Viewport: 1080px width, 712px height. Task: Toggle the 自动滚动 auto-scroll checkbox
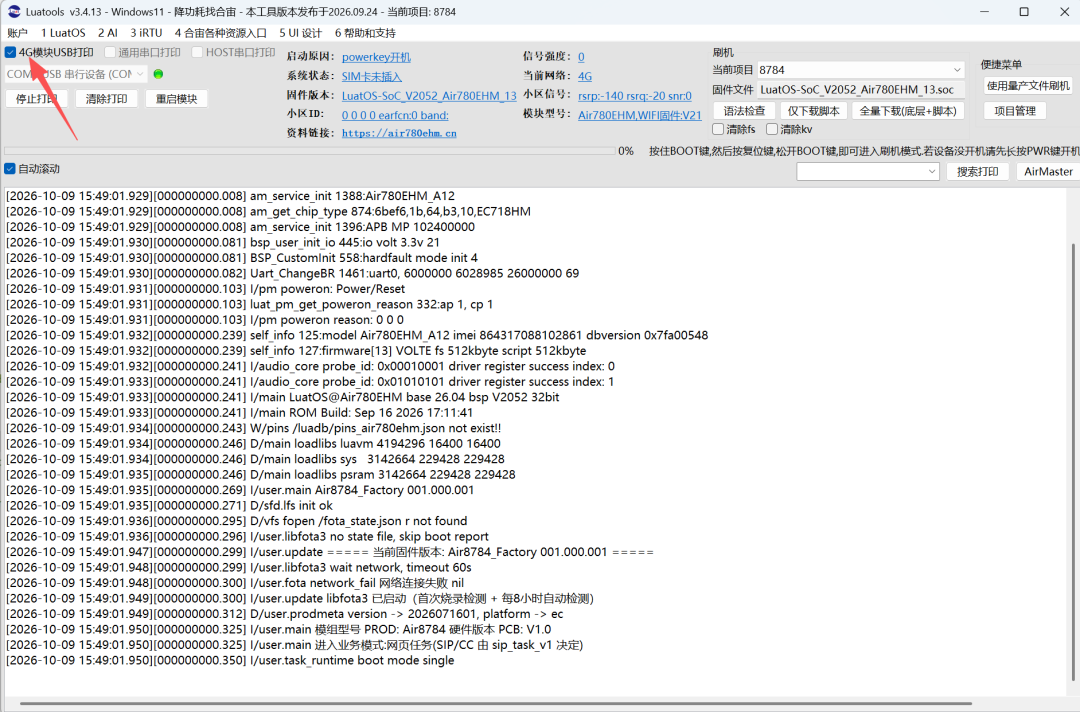tap(10, 169)
